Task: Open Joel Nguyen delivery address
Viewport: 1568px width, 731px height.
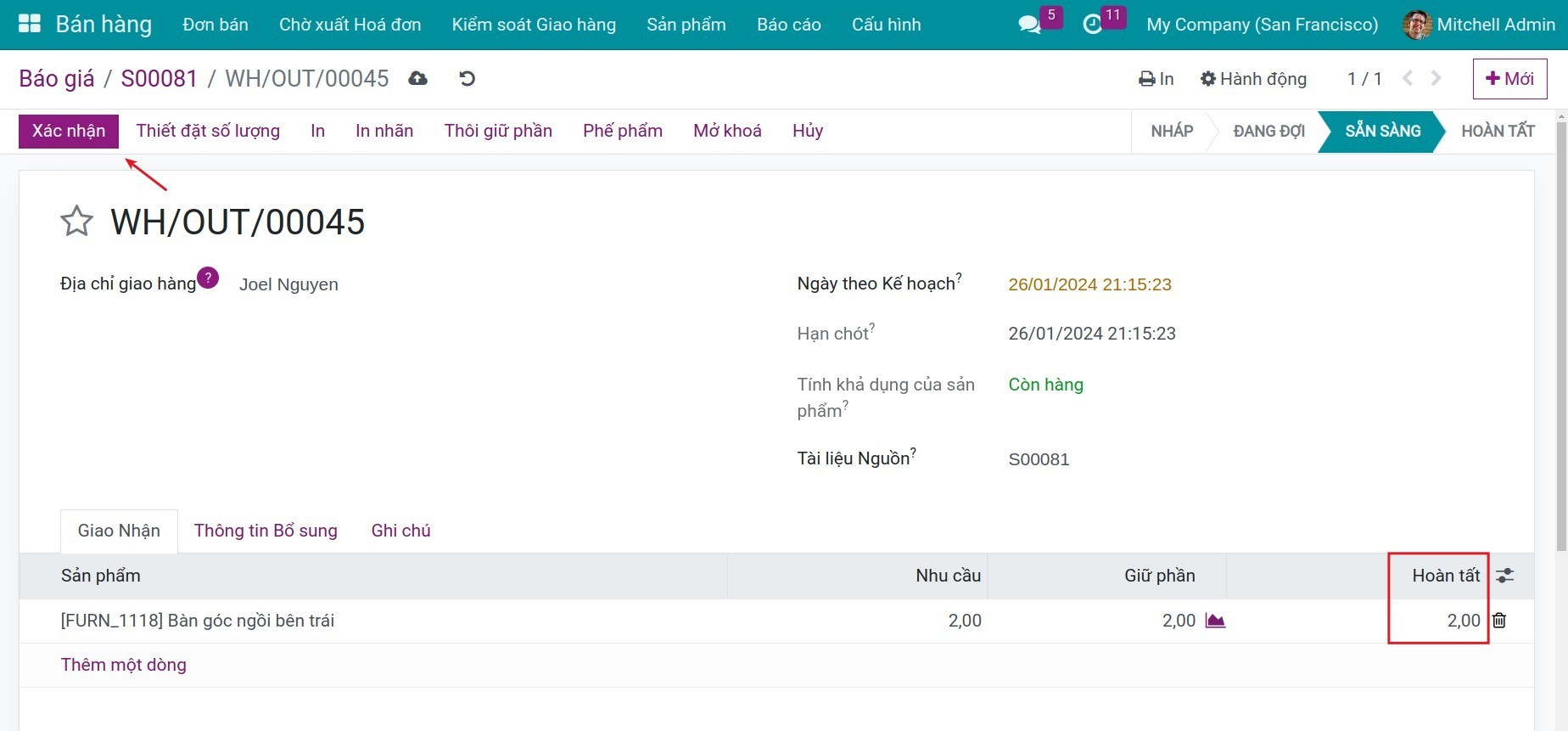Action: tap(288, 284)
